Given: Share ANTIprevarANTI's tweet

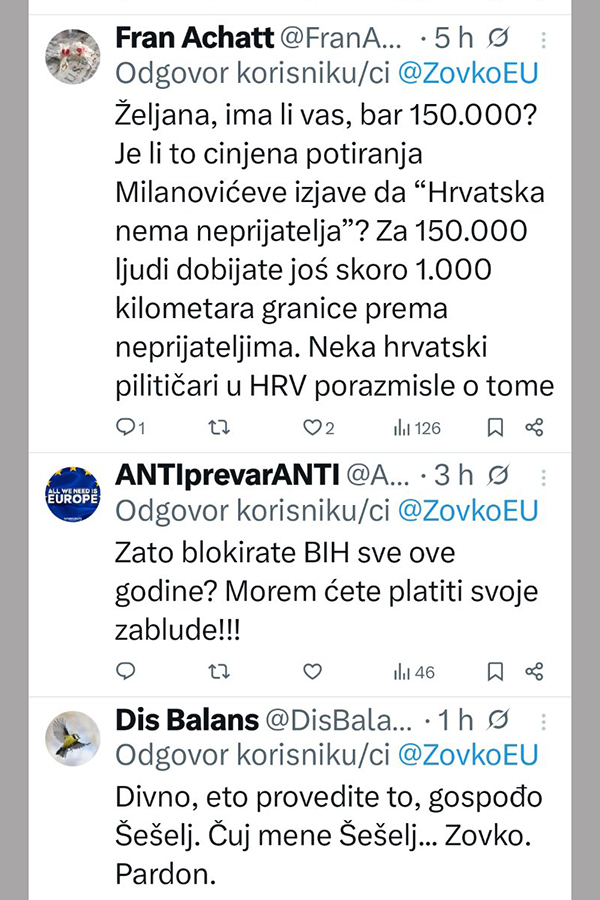Looking at the screenshot, I should [534, 671].
